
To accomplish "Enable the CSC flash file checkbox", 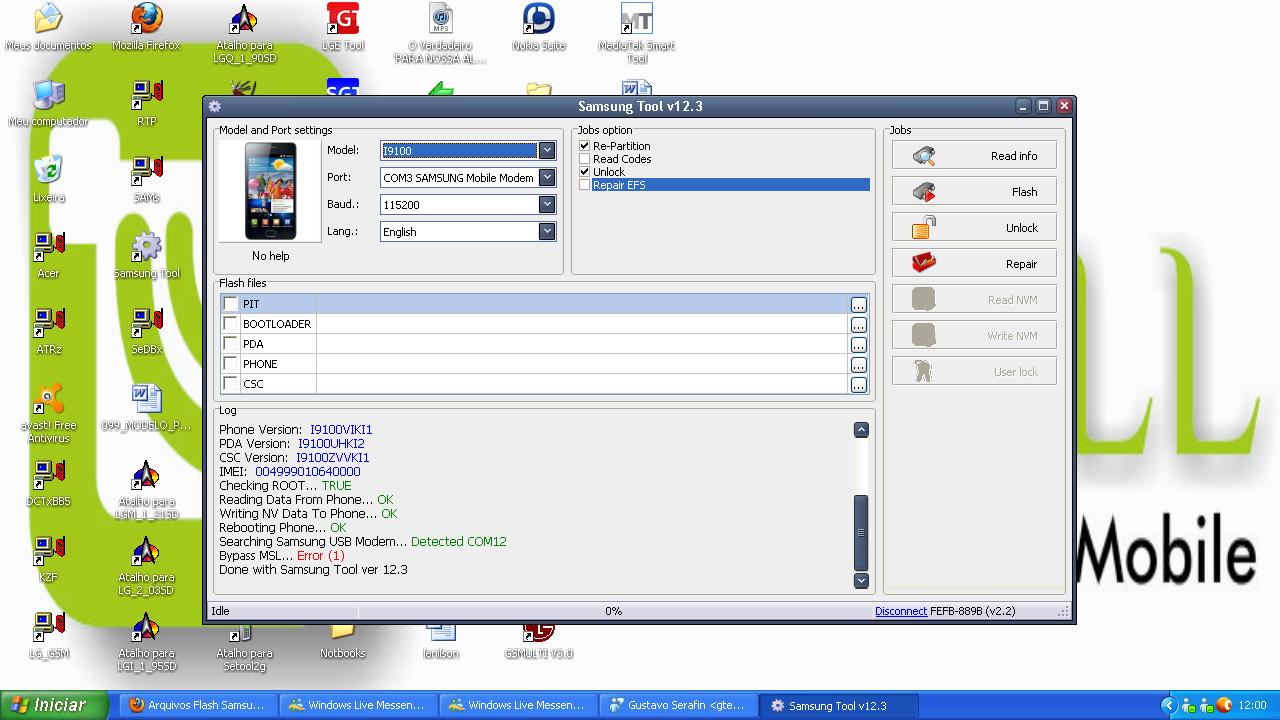I will click(231, 384).
